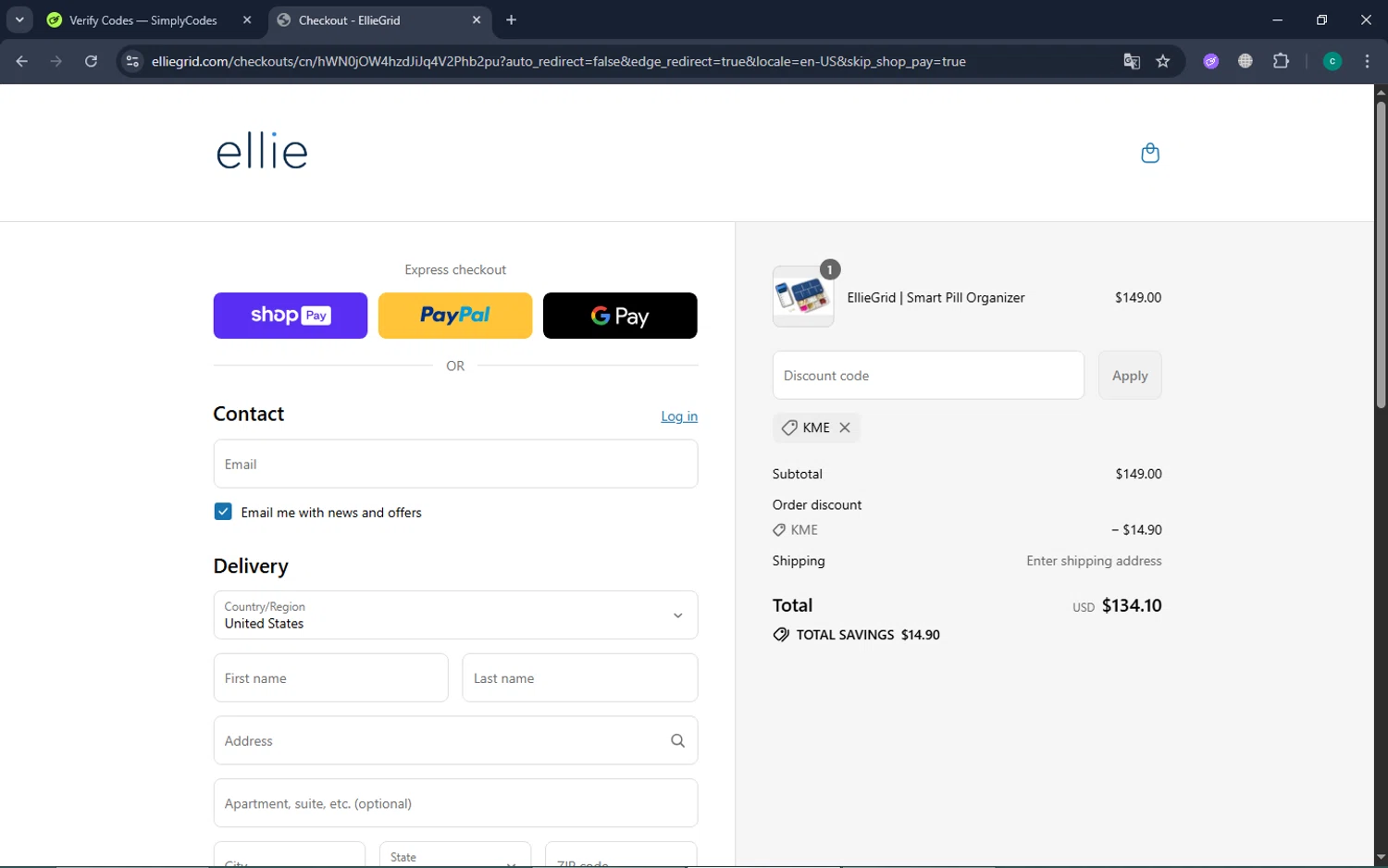The width and height of the screenshot is (1388, 868).
Task: Click the ellie logo
Action: 262,152
